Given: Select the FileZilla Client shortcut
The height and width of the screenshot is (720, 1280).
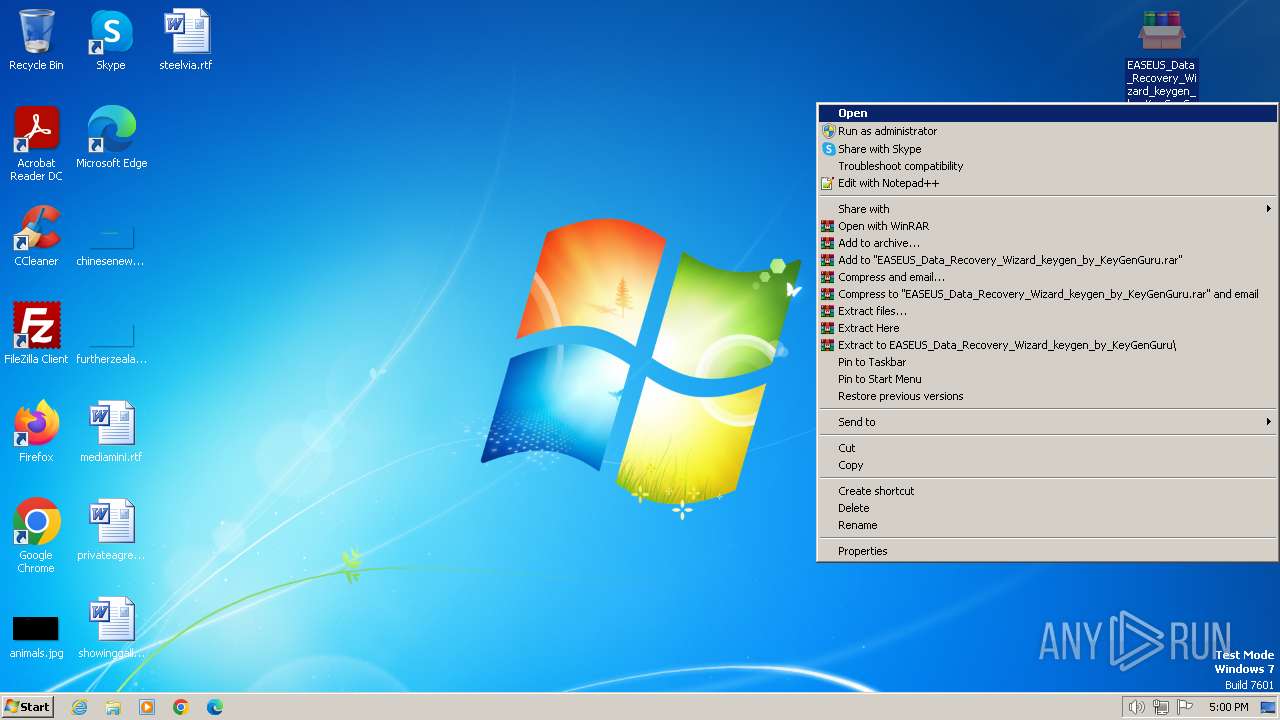Looking at the screenshot, I should pyautogui.click(x=36, y=334).
